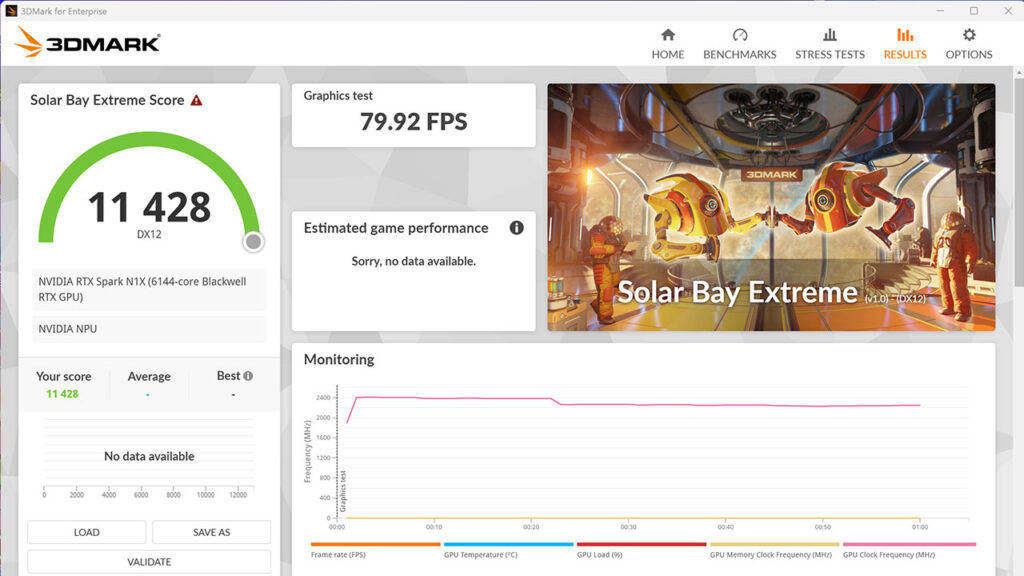The image size is (1024, 576).
Task: Click the Average score label
Action: 149,376
